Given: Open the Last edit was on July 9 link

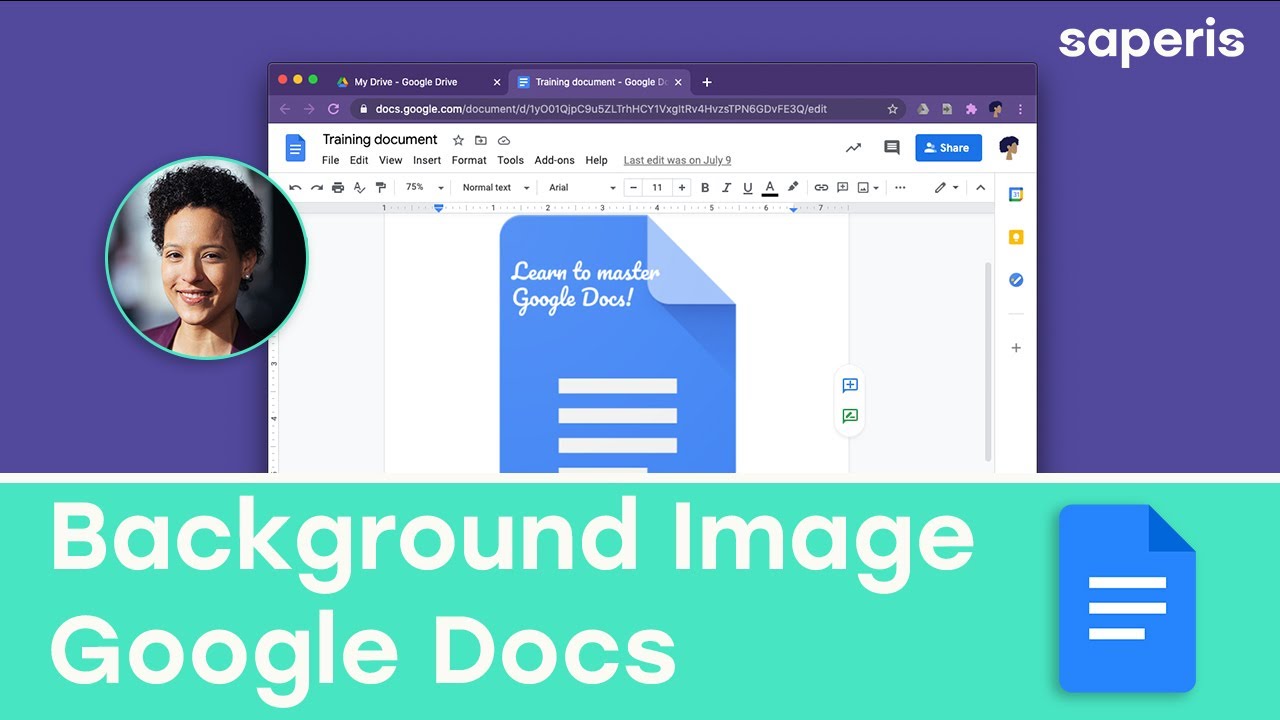Looking at the screenshot, I should [677, 160].
